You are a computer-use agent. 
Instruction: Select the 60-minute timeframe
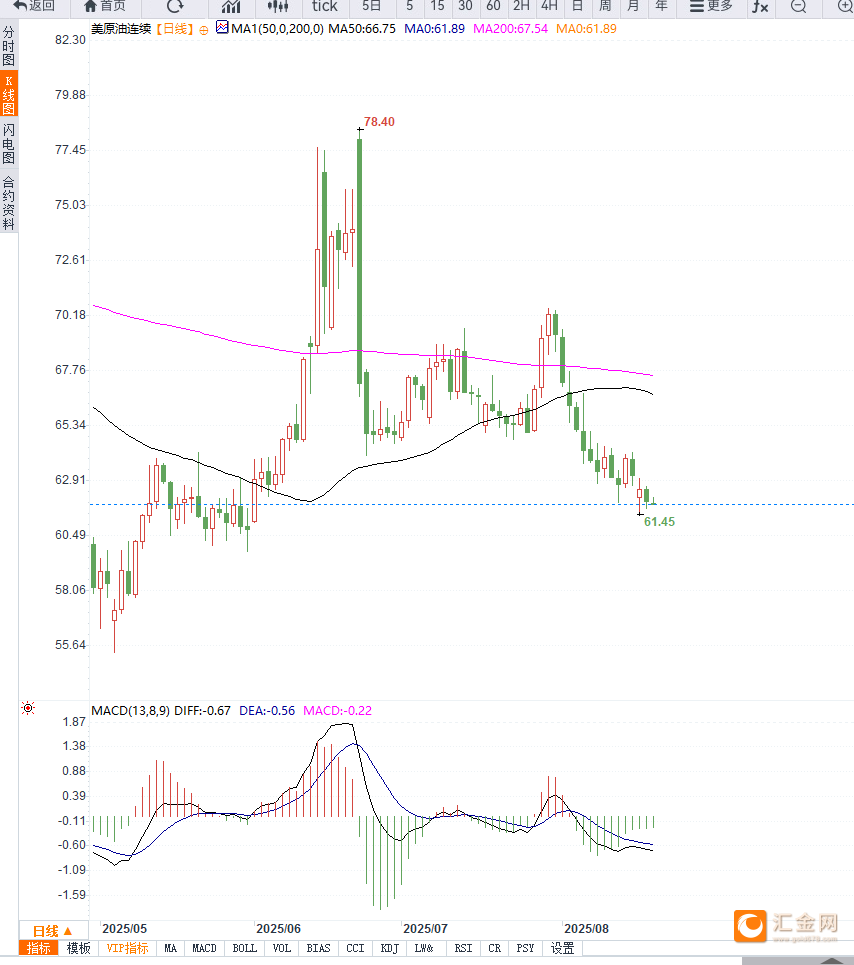pyautogui.click(x=493, y=6)
